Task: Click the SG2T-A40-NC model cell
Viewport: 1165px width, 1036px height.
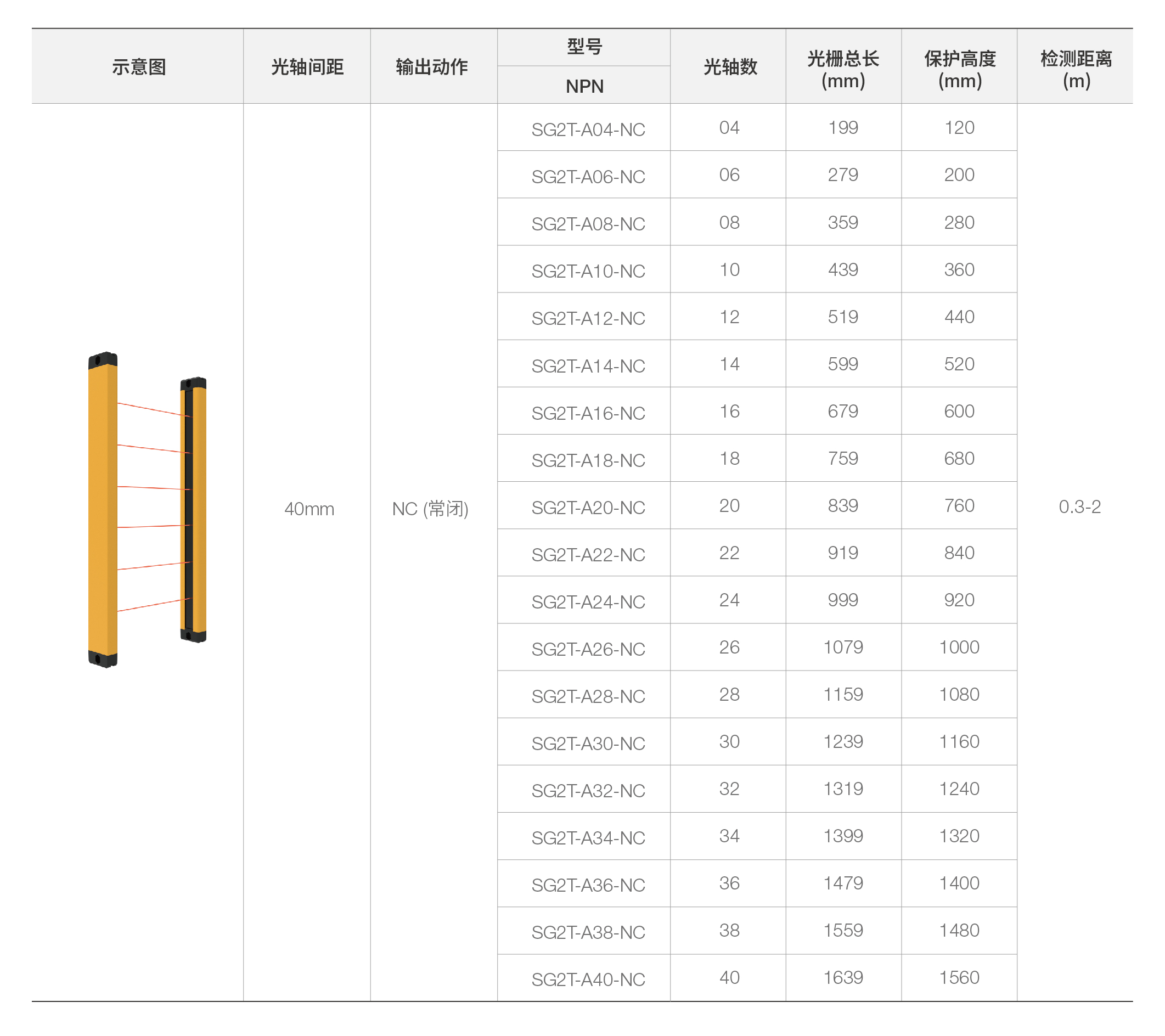Action: [588, 979]
